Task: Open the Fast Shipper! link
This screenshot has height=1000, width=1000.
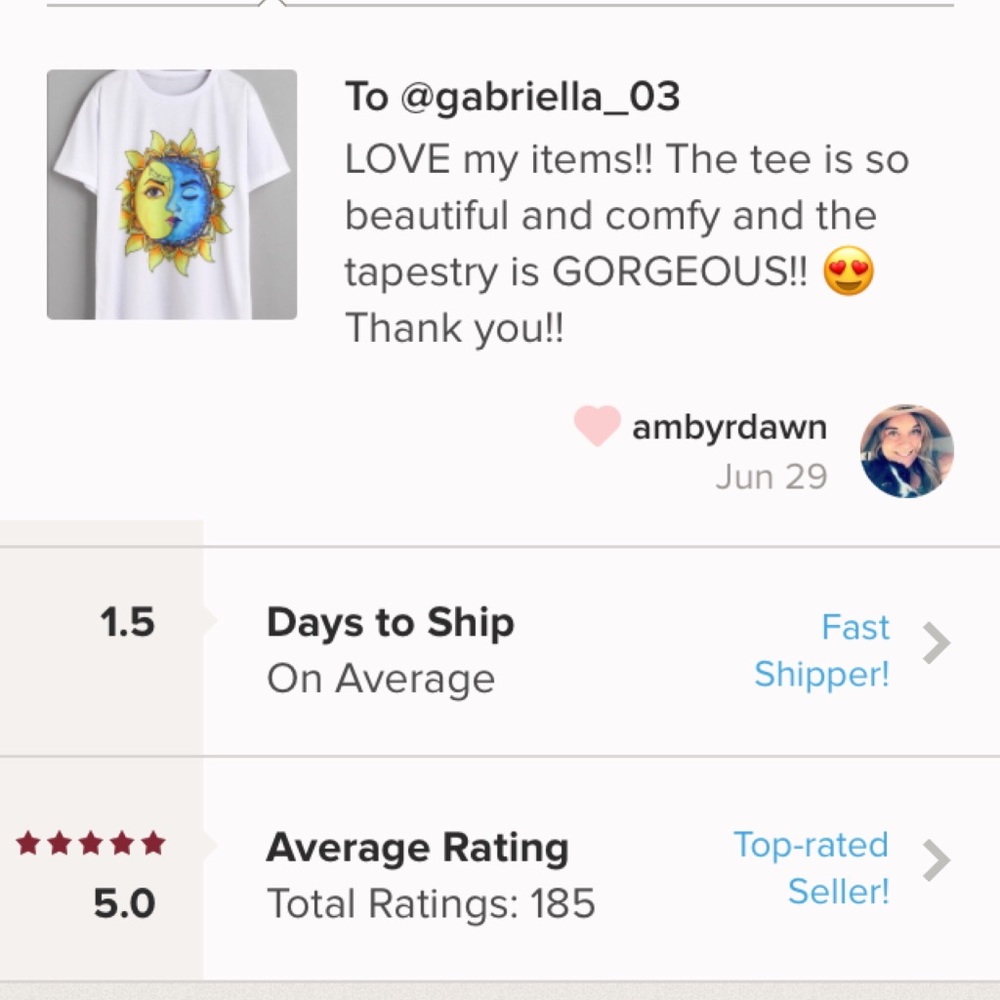Action: (x=821, y=651)
